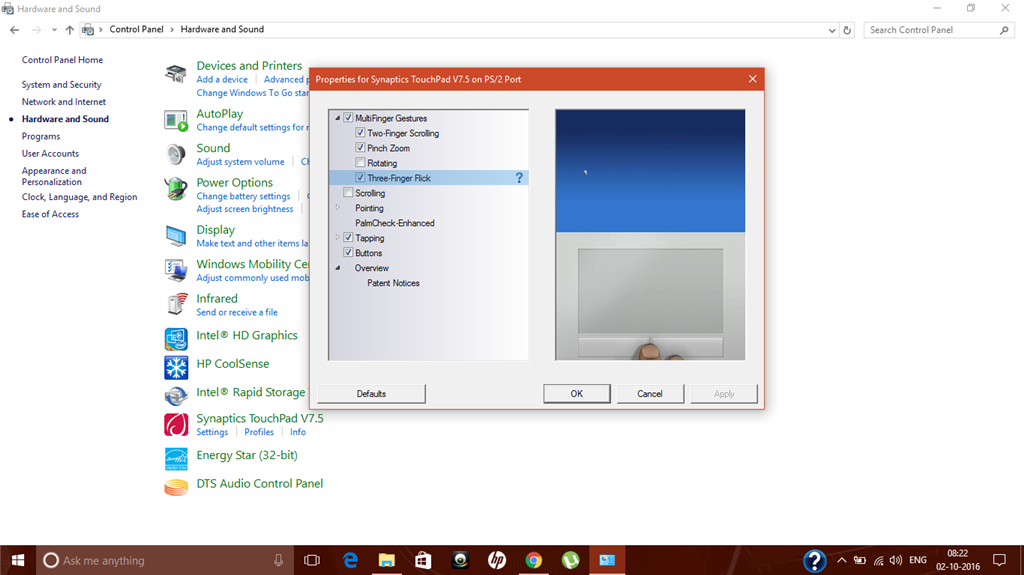Click the Adjust screen brightness link

pyautogui.click(x=245, y=209)
